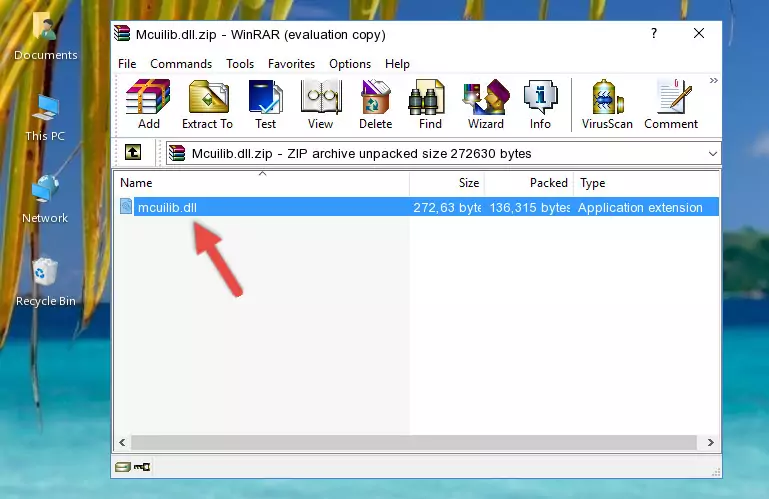The height and width of the screenshot is (499, 769).
Task: Select the mcuilib.dll file row
Action: [x=417, y=207]
